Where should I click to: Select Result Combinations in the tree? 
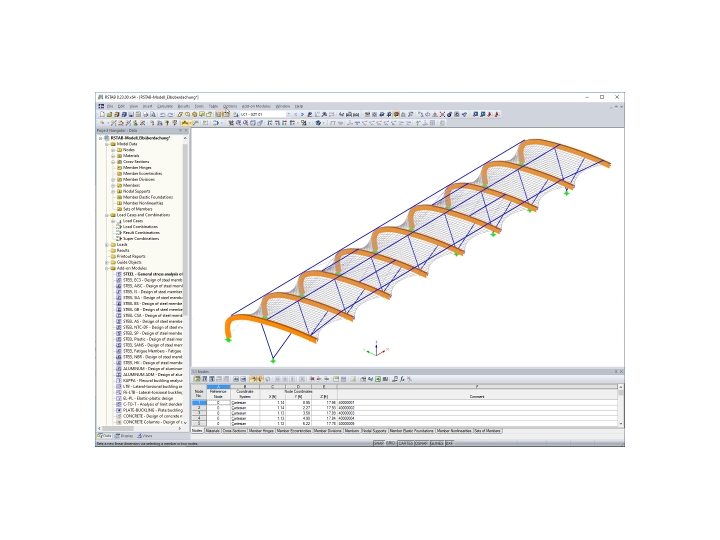pos(141,233)
